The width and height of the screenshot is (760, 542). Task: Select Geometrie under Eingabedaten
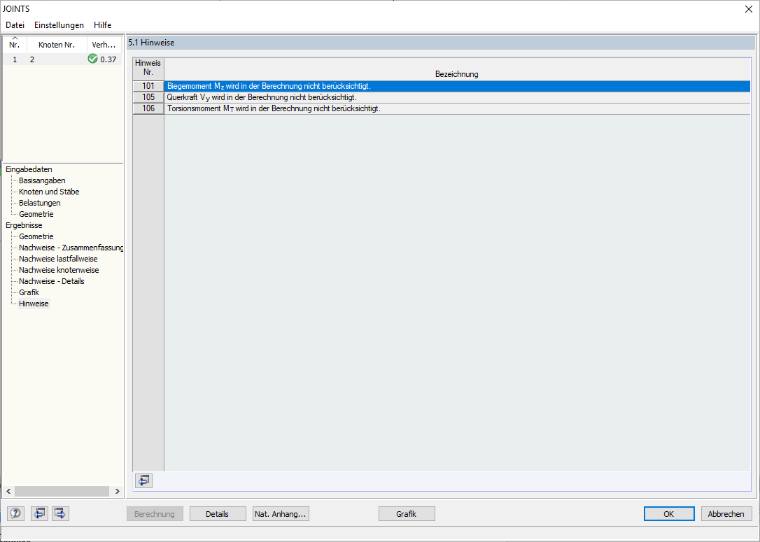point(36,214)
